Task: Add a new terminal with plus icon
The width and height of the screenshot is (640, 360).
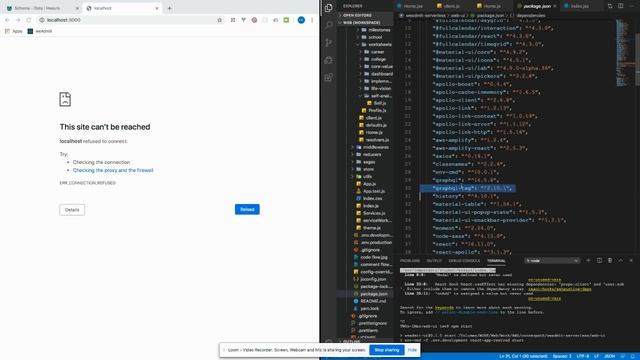Action: coord(588,260)
